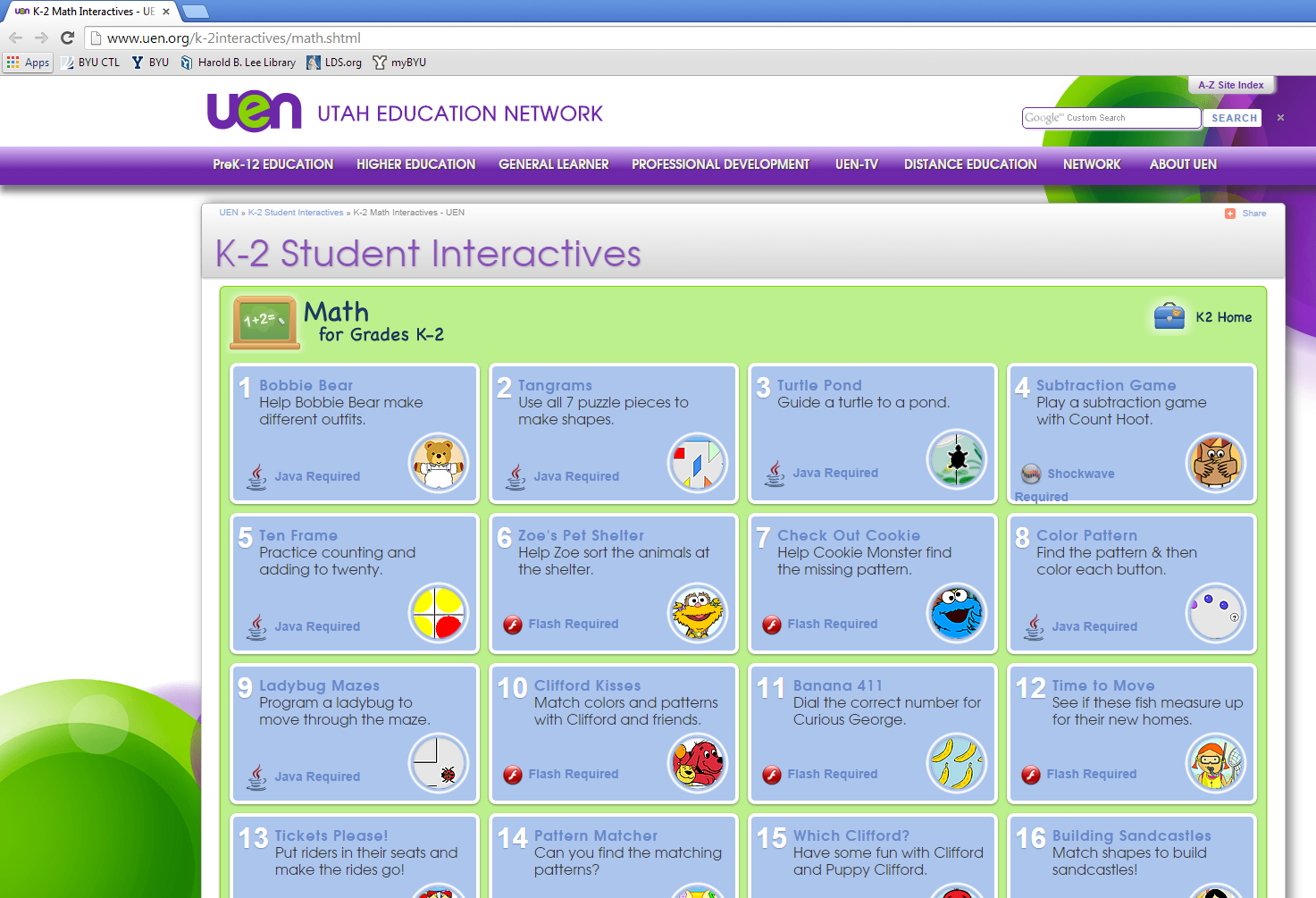1316x898 pixels.
Task: Open the Pattern Matcher title link
Action: pos(596,835)
